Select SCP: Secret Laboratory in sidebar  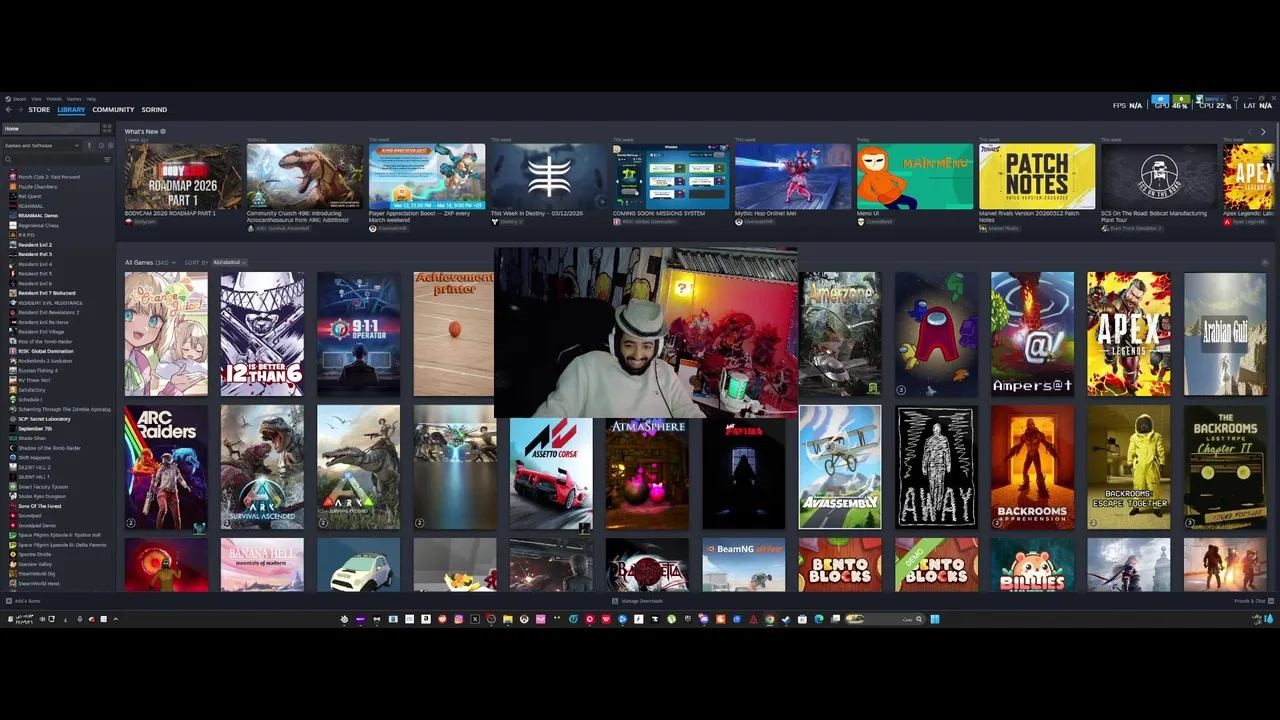(44, 419)
